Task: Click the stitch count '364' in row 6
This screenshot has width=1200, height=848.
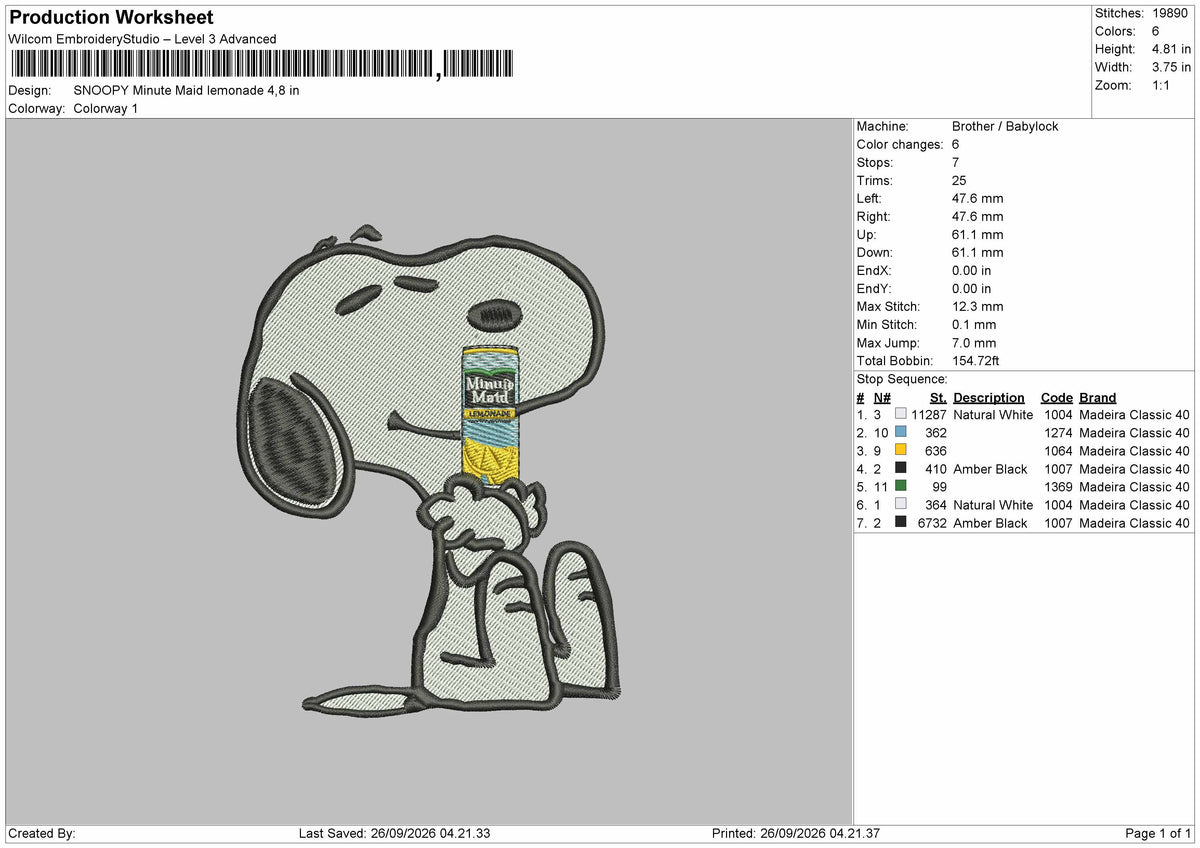Action: point(936,504)
